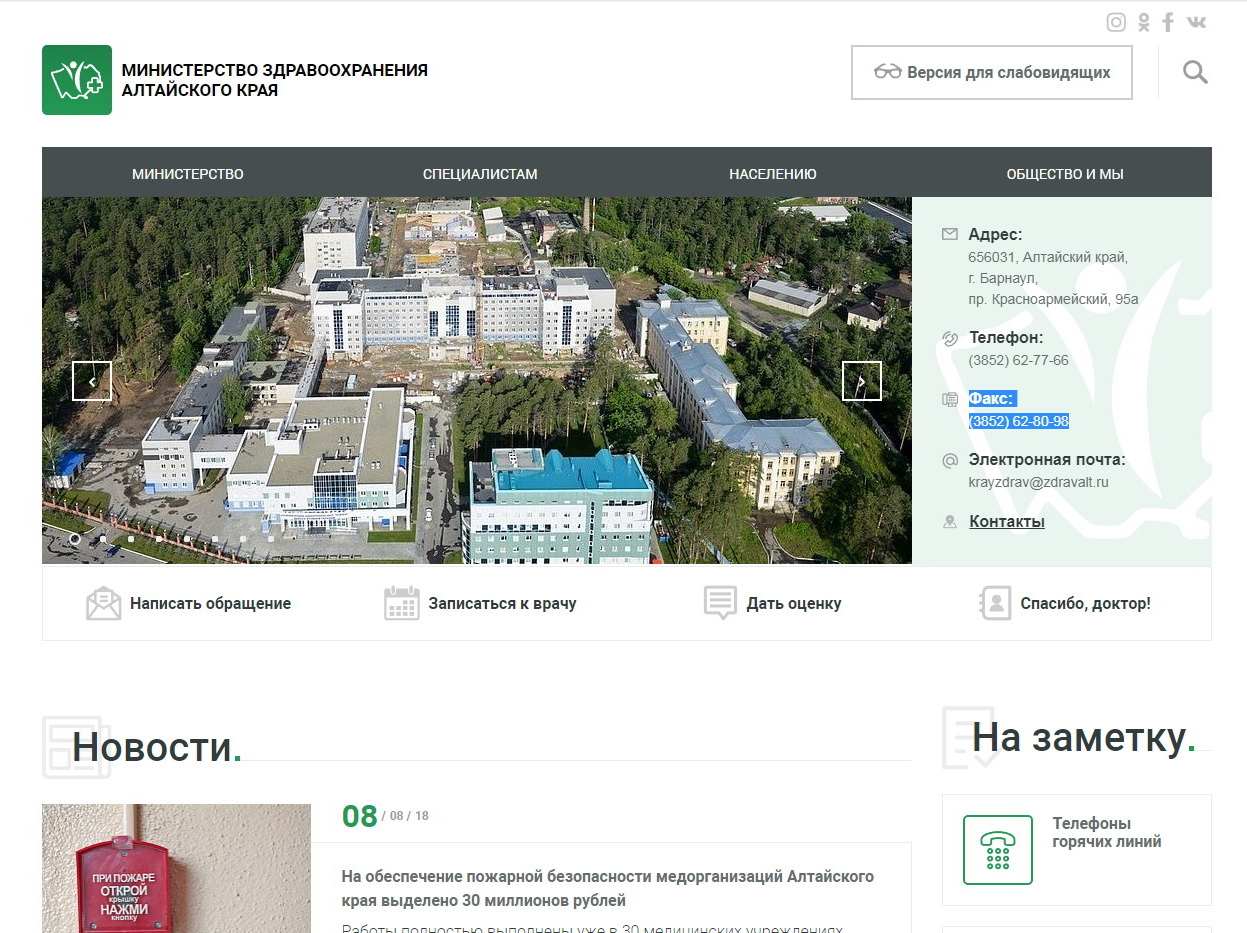Click the address line пр. Красноармейский, 95а
1247x933 pixels.
pos(1053,299)
